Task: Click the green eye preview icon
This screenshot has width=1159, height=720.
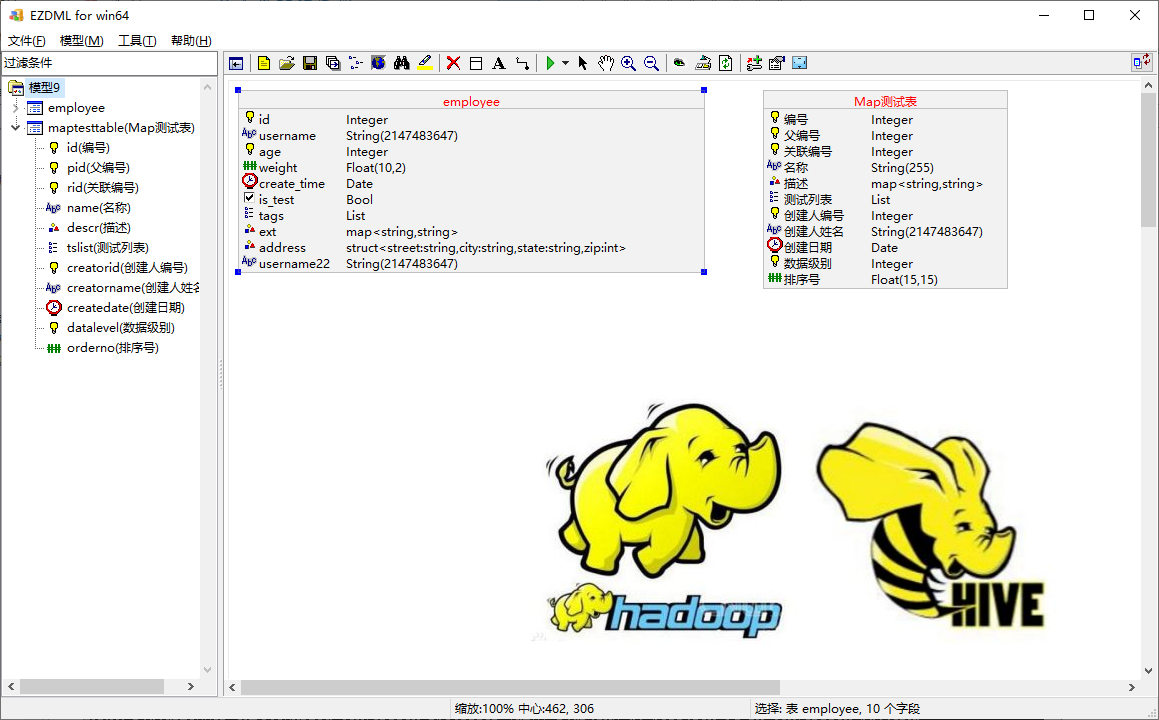Action: 679,64
